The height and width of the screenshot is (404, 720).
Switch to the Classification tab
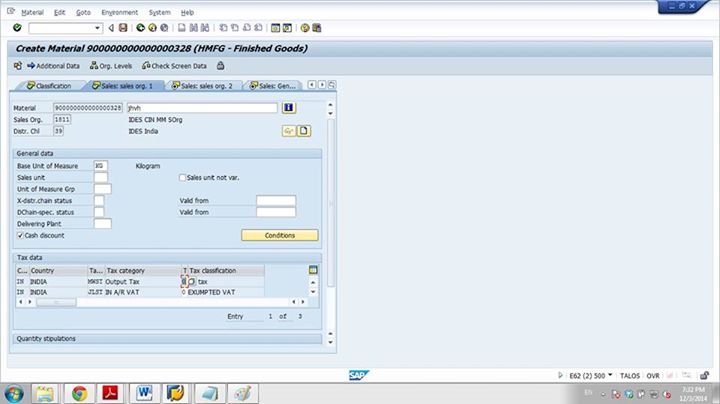coord(49,86)
